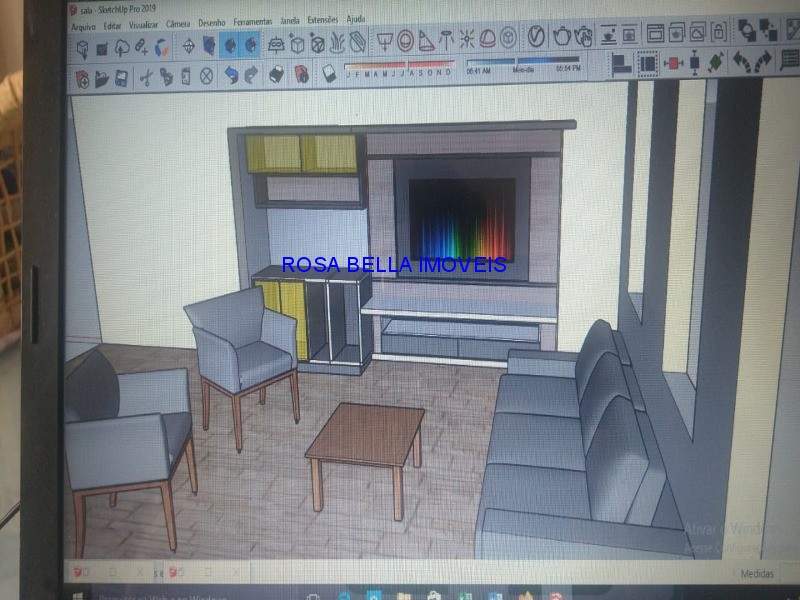Click the Copy icon

click(166, 77)
